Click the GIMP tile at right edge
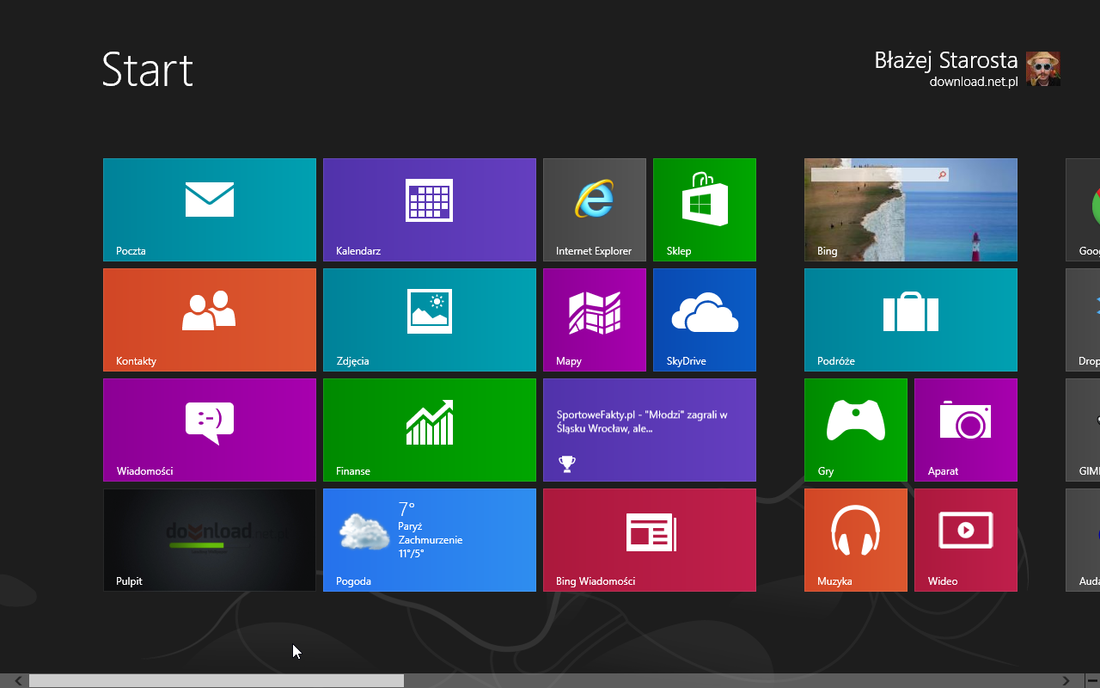Screen dimensions: 1100x688 pyautogui.click(x=1083, y=430)
